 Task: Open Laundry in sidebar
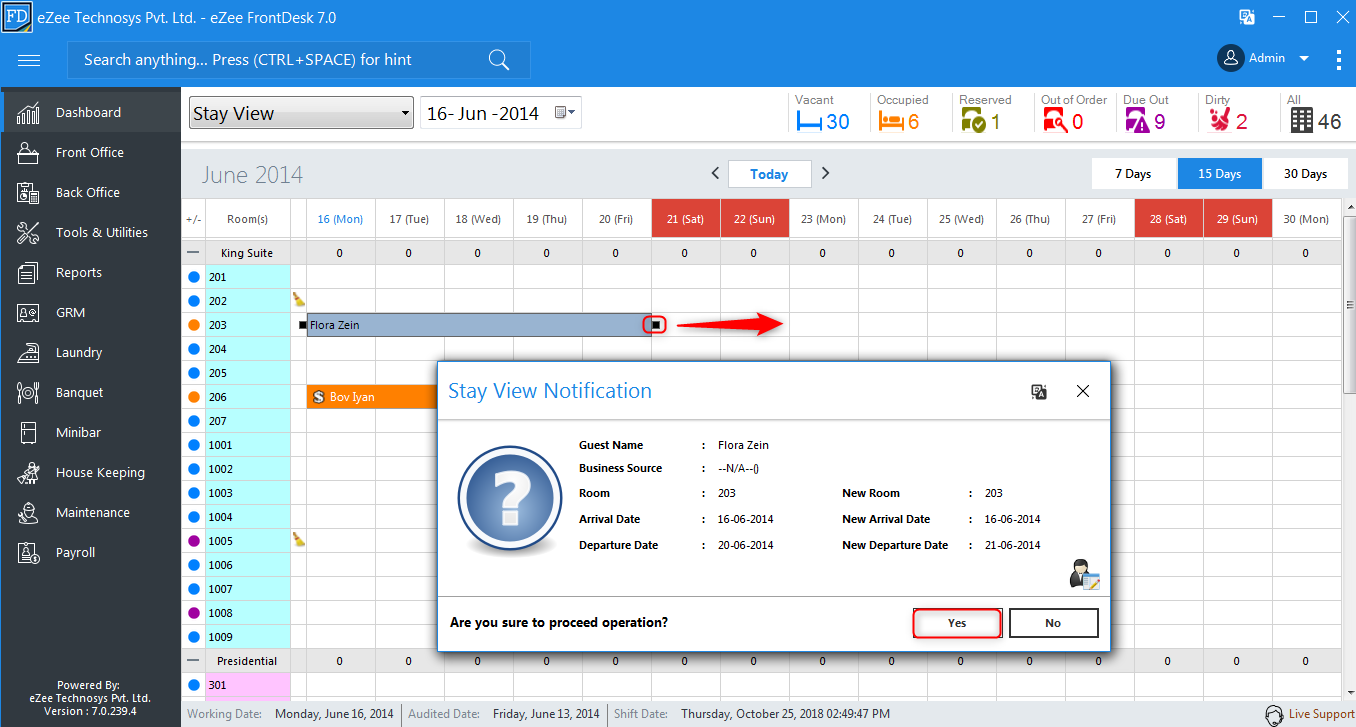click(91, 352)
